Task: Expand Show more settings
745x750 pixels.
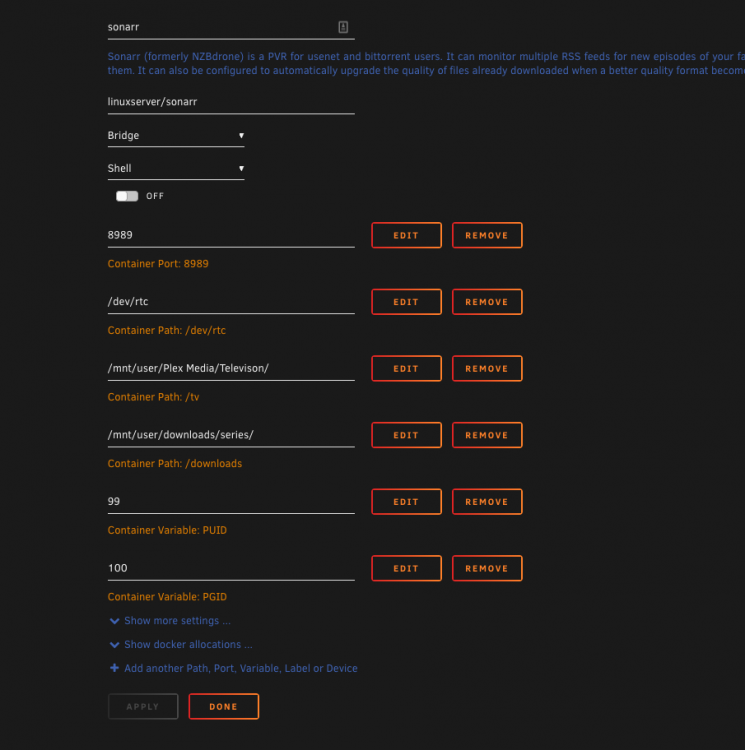Action: (177, 621)
